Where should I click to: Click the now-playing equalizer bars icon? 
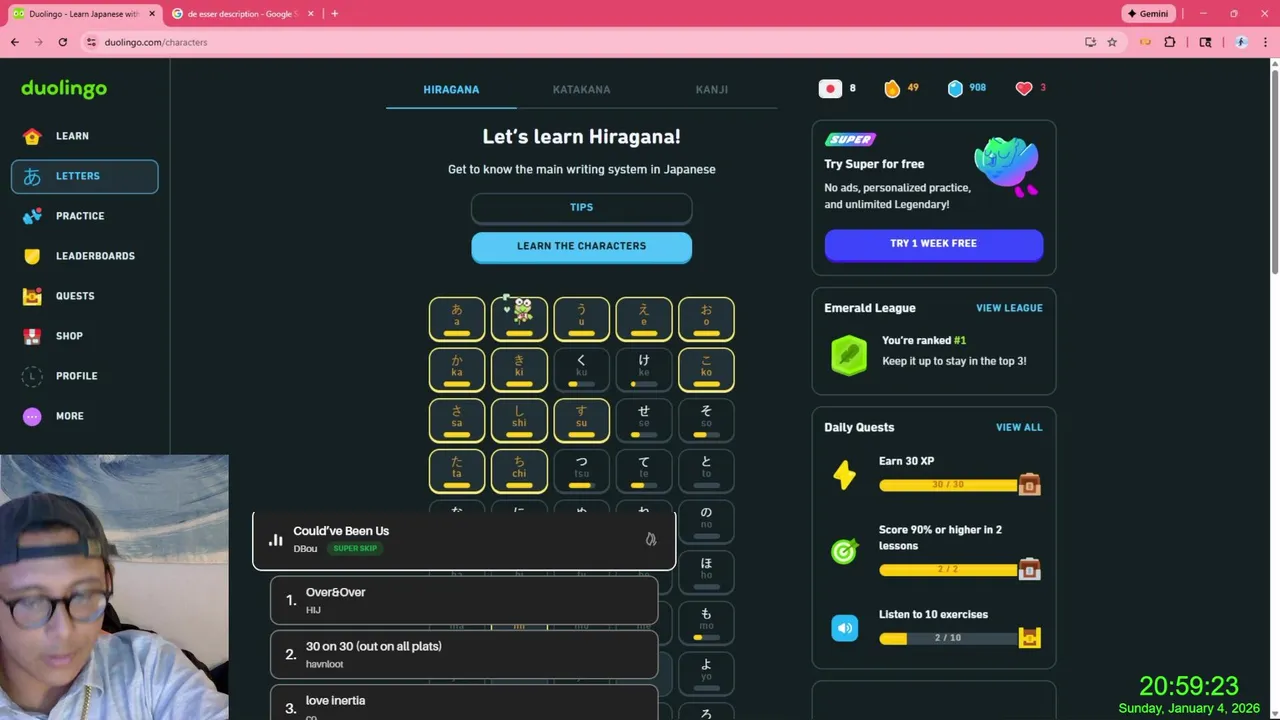coord(276,540)
